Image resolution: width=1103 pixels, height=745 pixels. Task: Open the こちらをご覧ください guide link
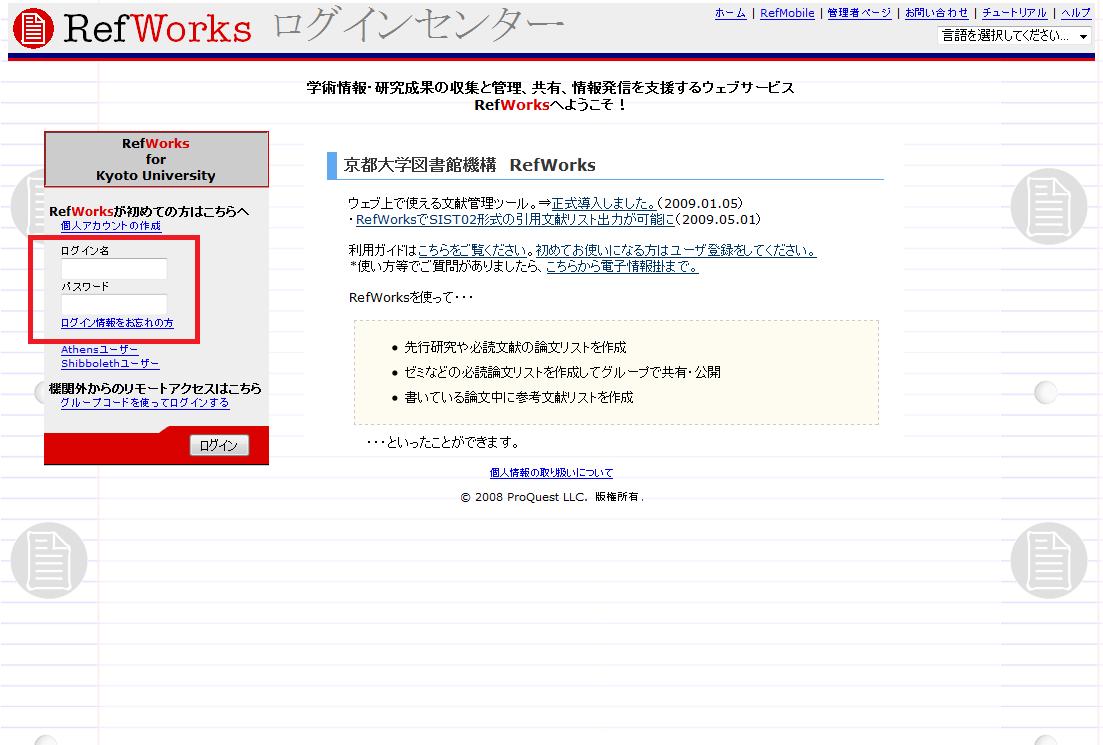pos(473,250)
